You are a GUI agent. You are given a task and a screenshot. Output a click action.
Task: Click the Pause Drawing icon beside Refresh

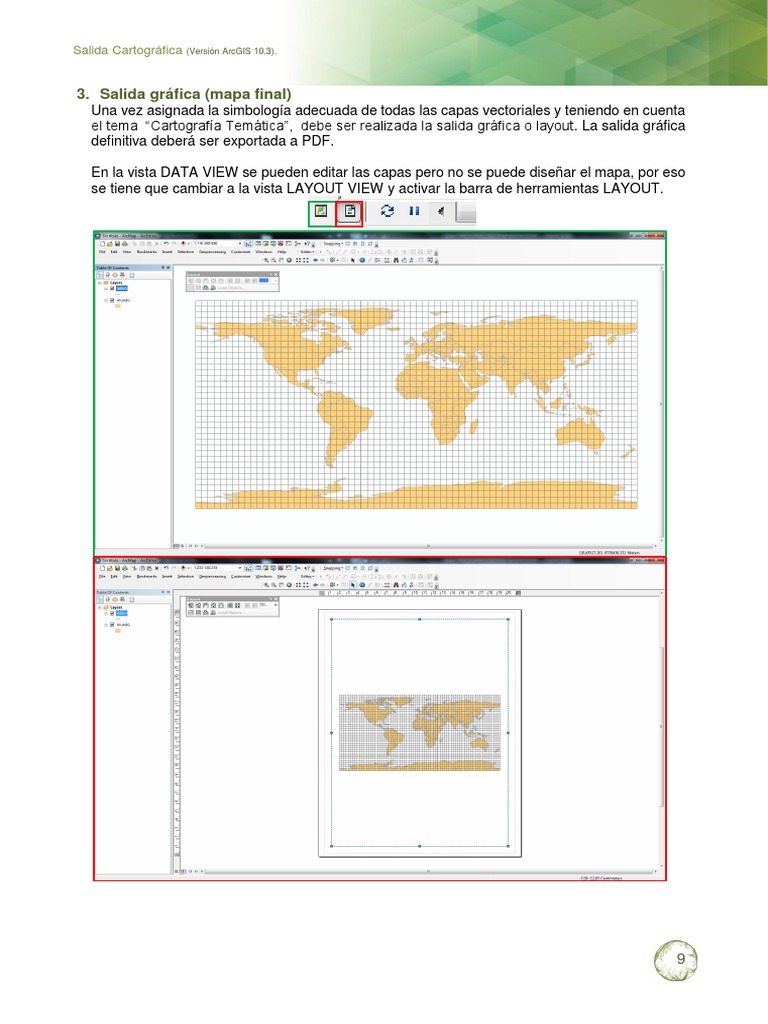[414, 211]
